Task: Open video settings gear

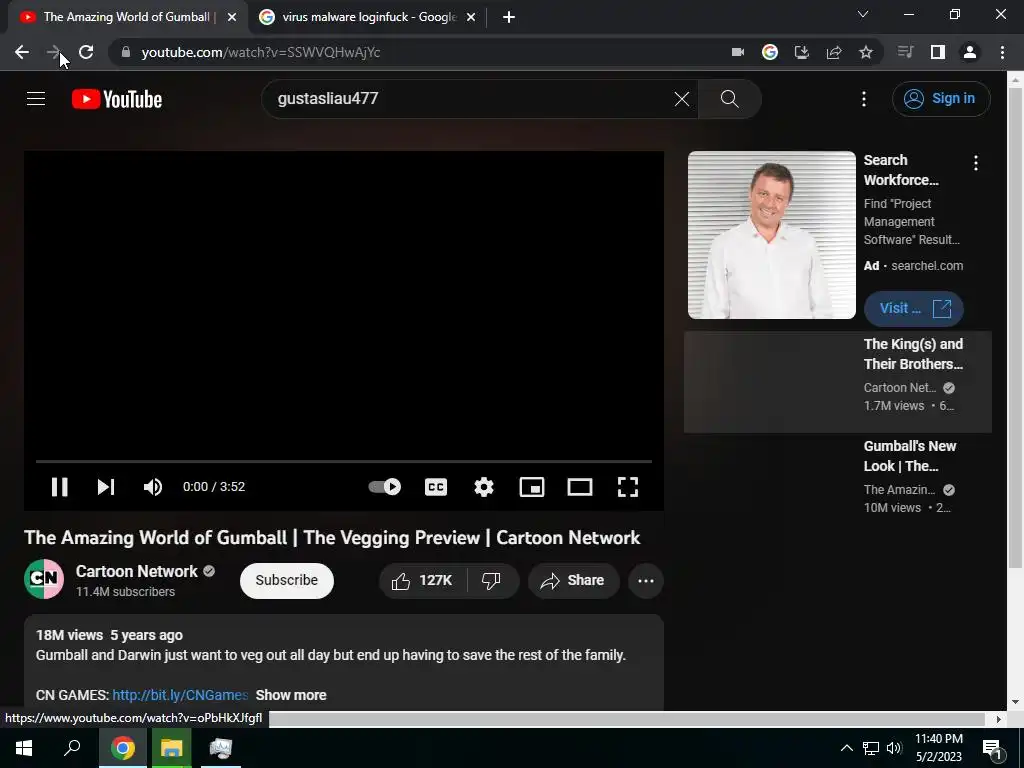Action: click(484, 487)
